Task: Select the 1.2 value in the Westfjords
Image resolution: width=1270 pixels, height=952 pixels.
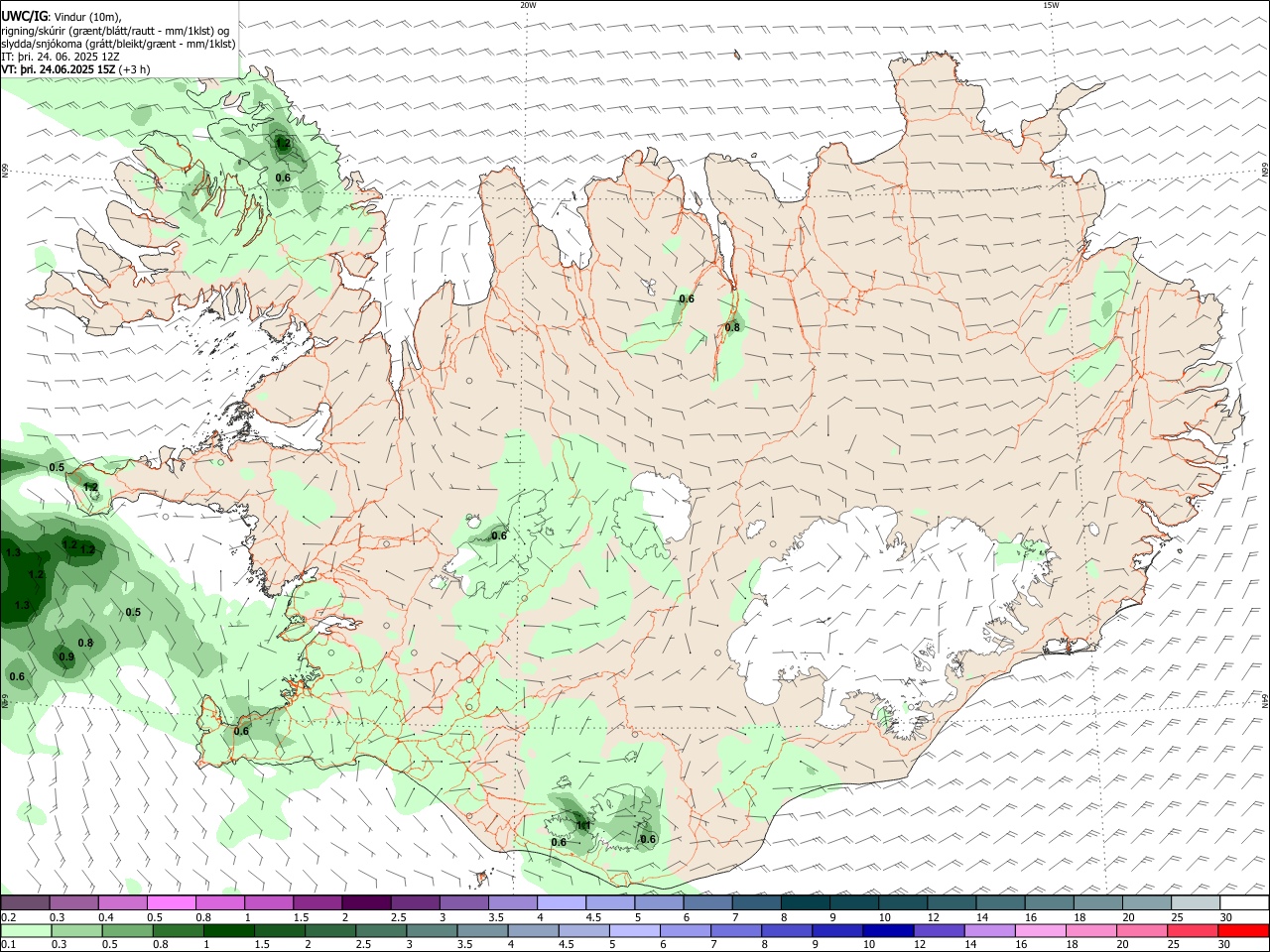Action: point(283,144)
